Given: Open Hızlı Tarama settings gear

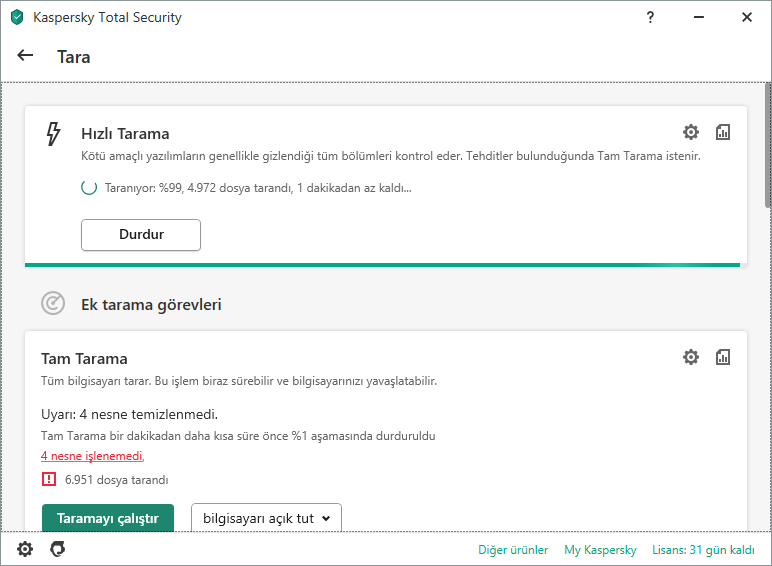Looking at the screenshot, I should coord(691,132).
